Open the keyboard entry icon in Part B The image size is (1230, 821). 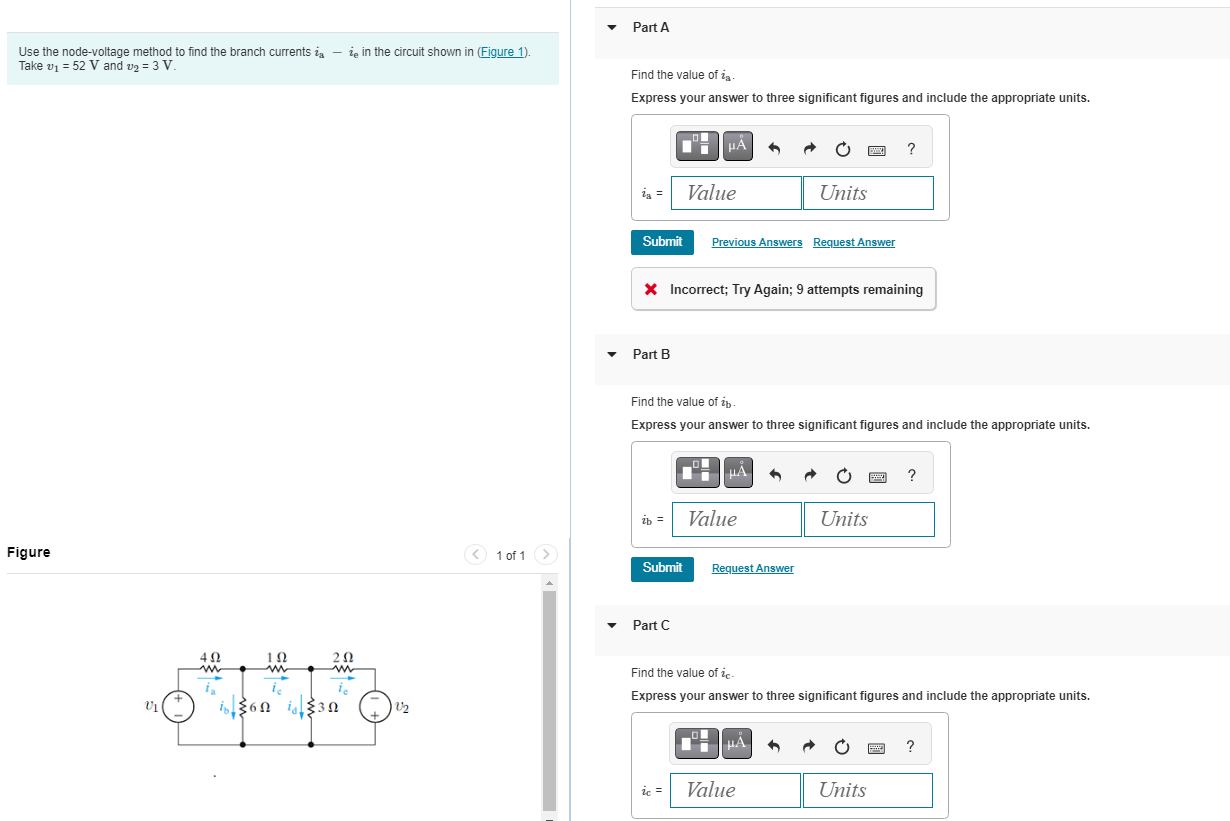tap(877, 475)
